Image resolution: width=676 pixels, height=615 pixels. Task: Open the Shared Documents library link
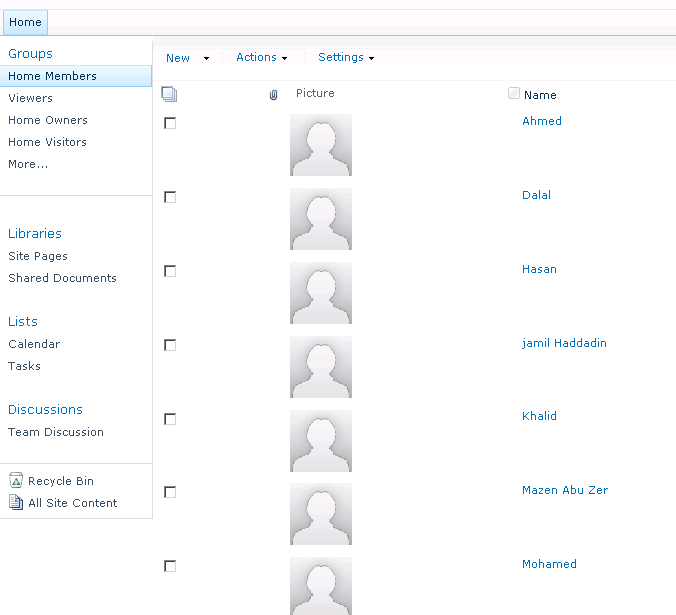[62, 278]
